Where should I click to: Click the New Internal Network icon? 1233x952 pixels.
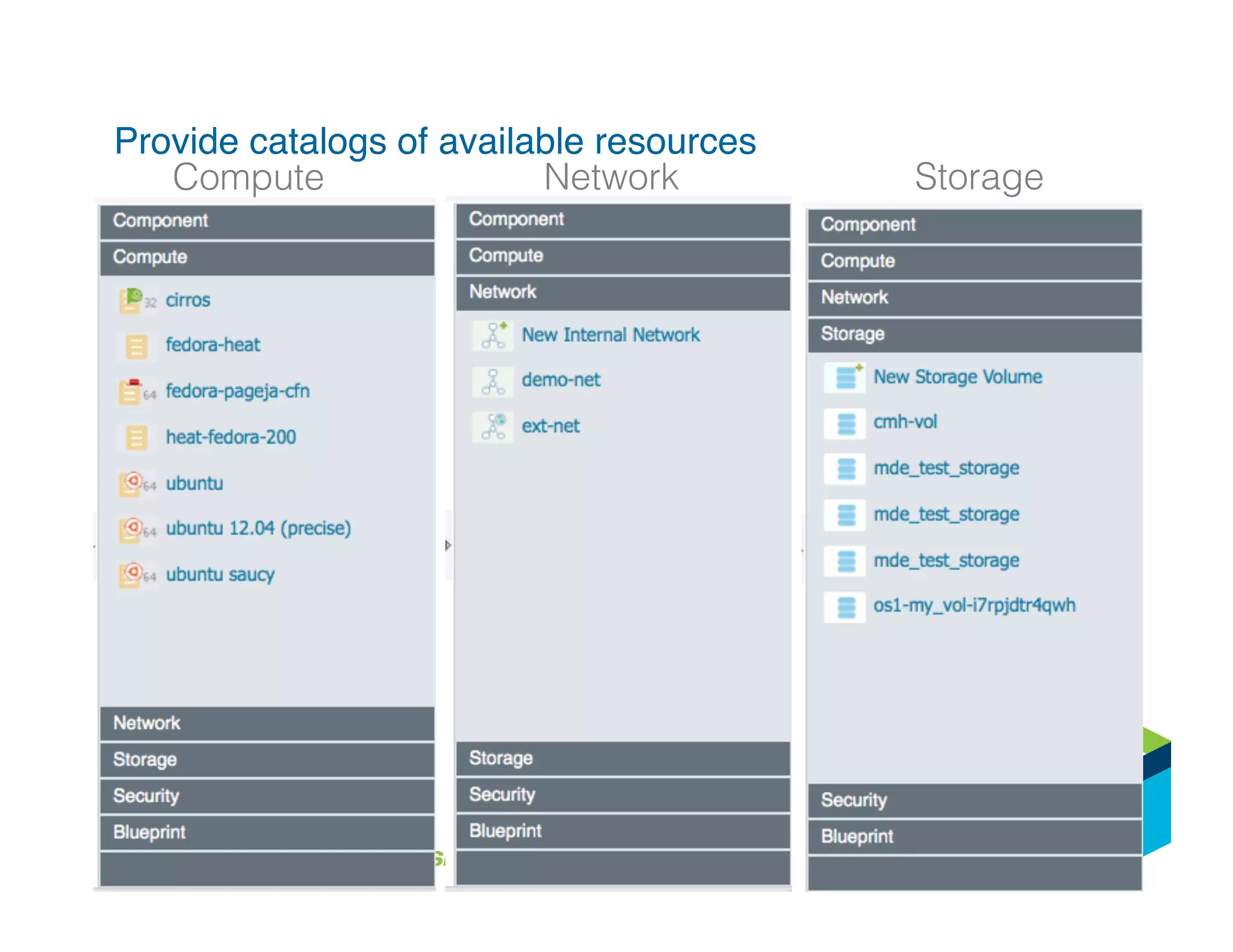(x=493, y=335)
